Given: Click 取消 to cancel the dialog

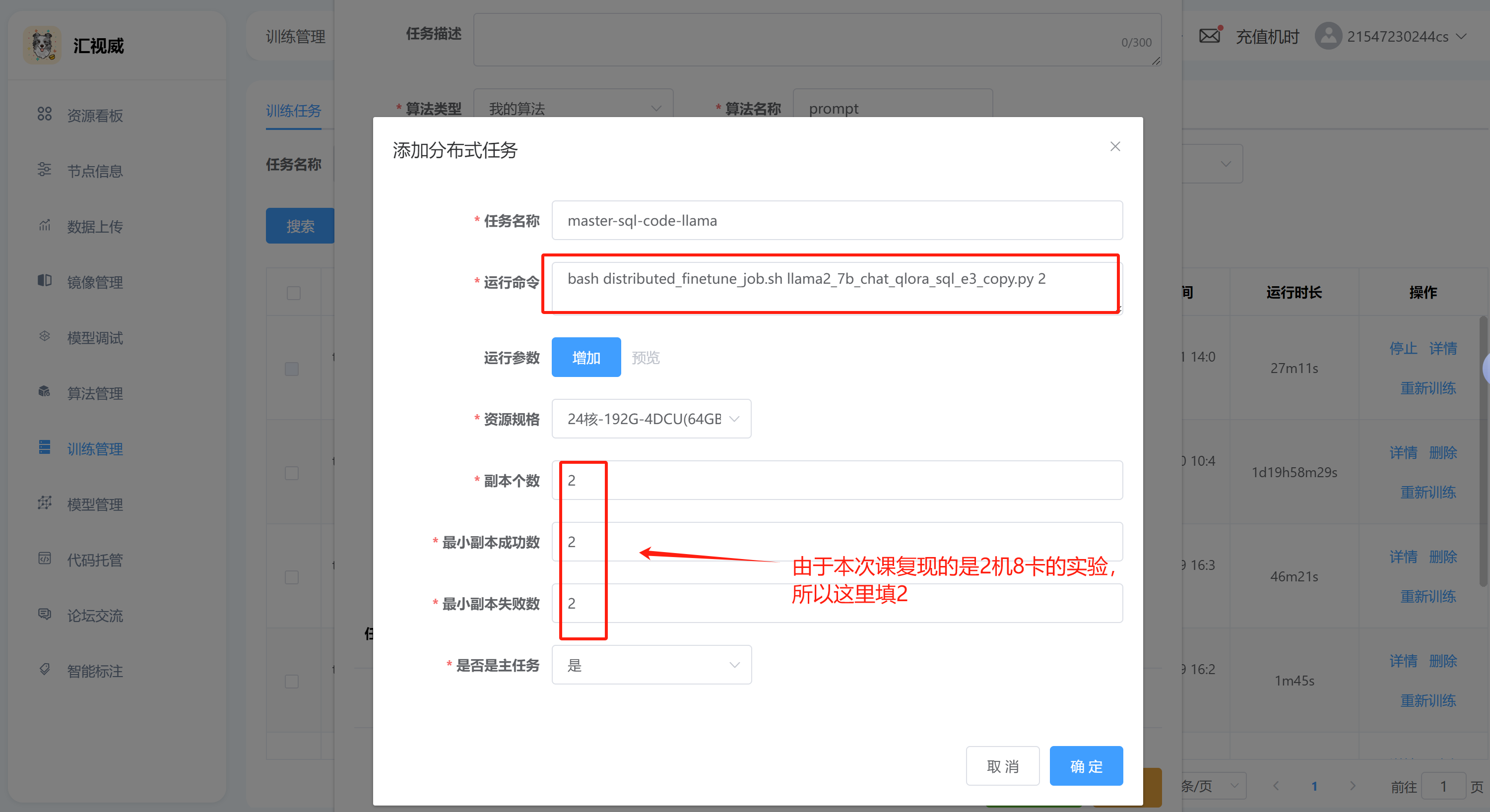Looking at the screenshot, I should [1002, 766].
